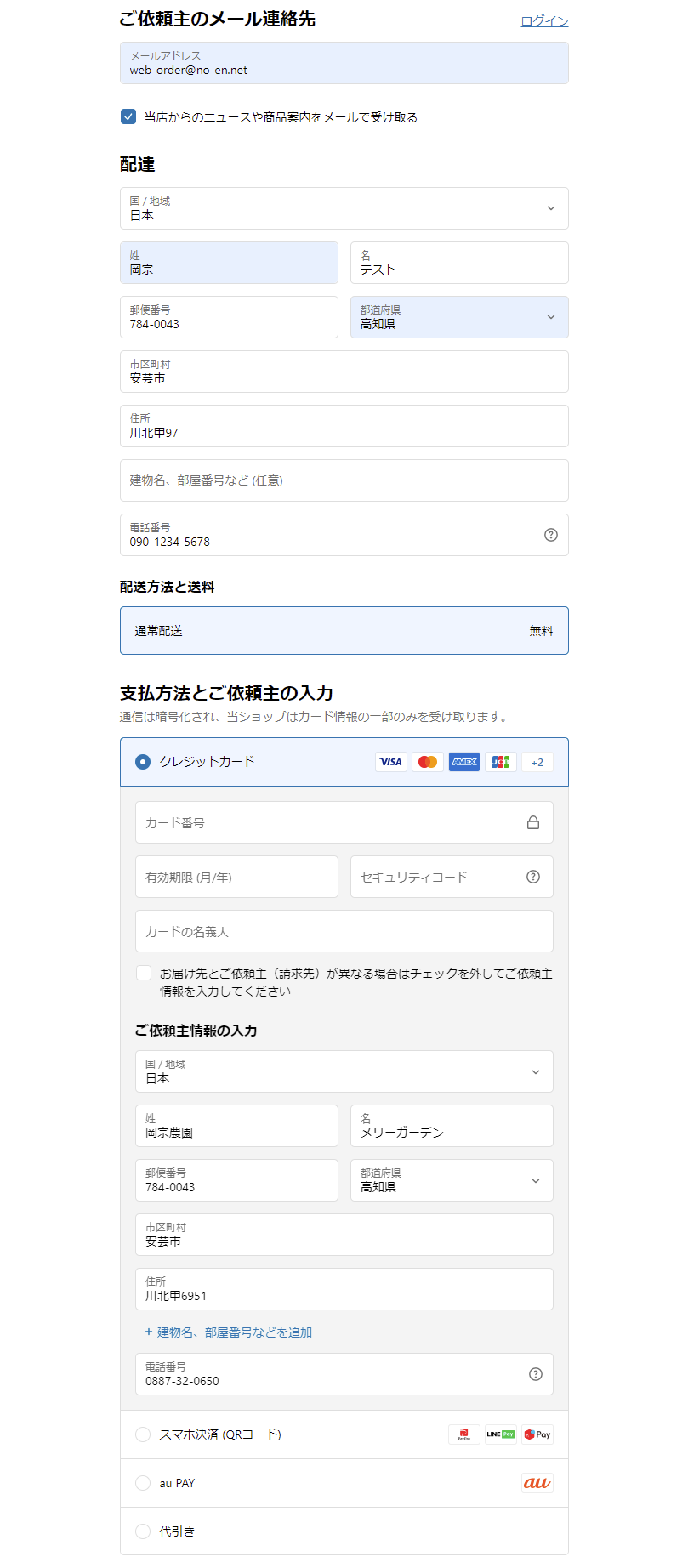Click the billing 名 field メリーガーデン
Viewport: 688px width, 1568px height.
pos(452,1126)
